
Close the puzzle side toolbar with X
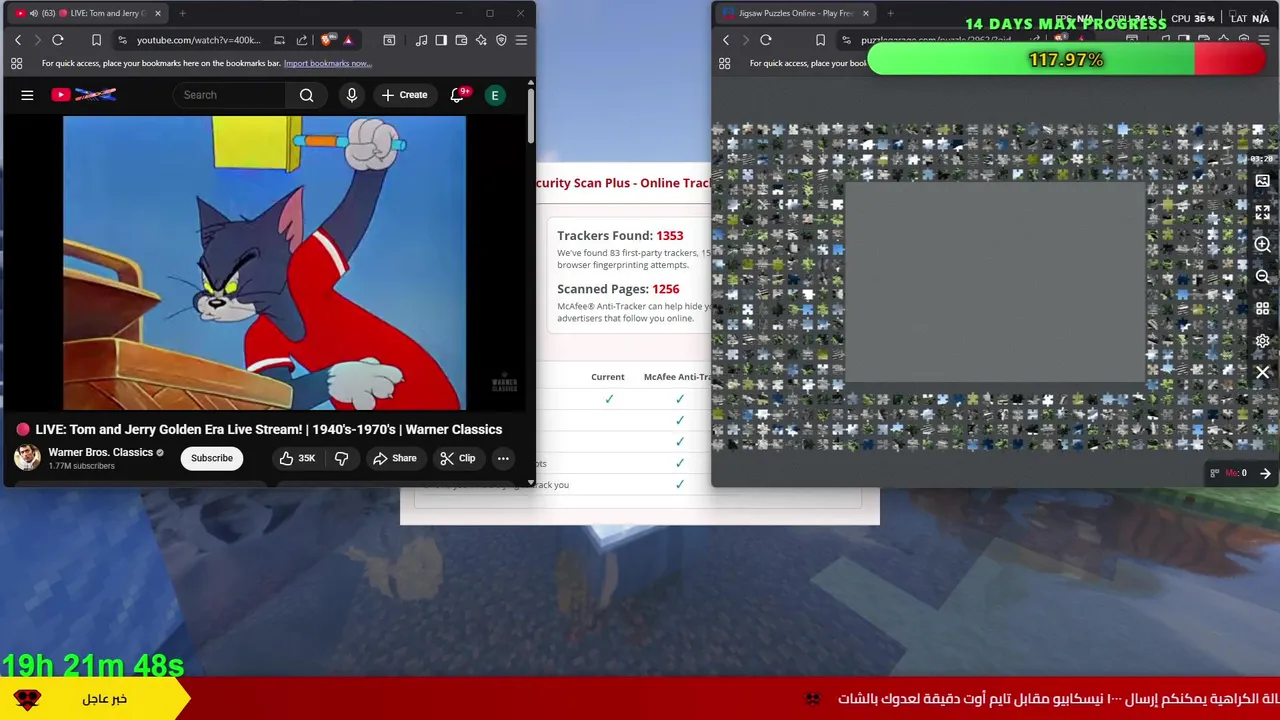coord(1262,372)
